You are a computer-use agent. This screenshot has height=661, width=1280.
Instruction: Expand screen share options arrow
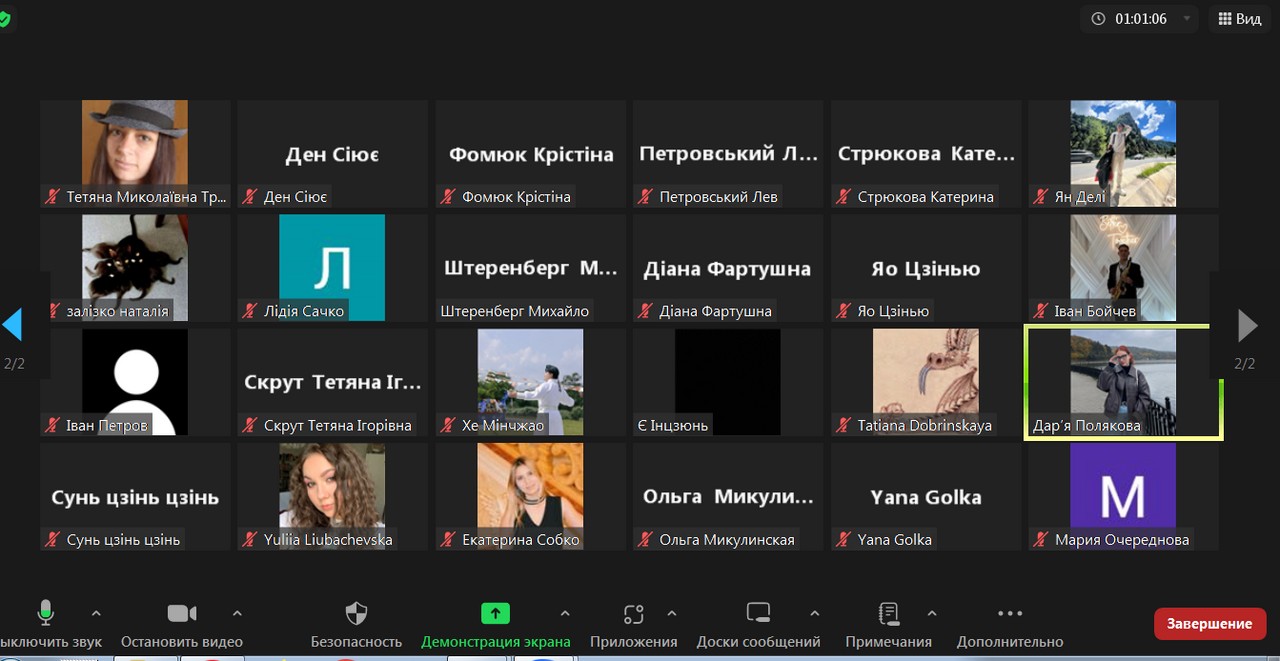(x=565, y=613)
